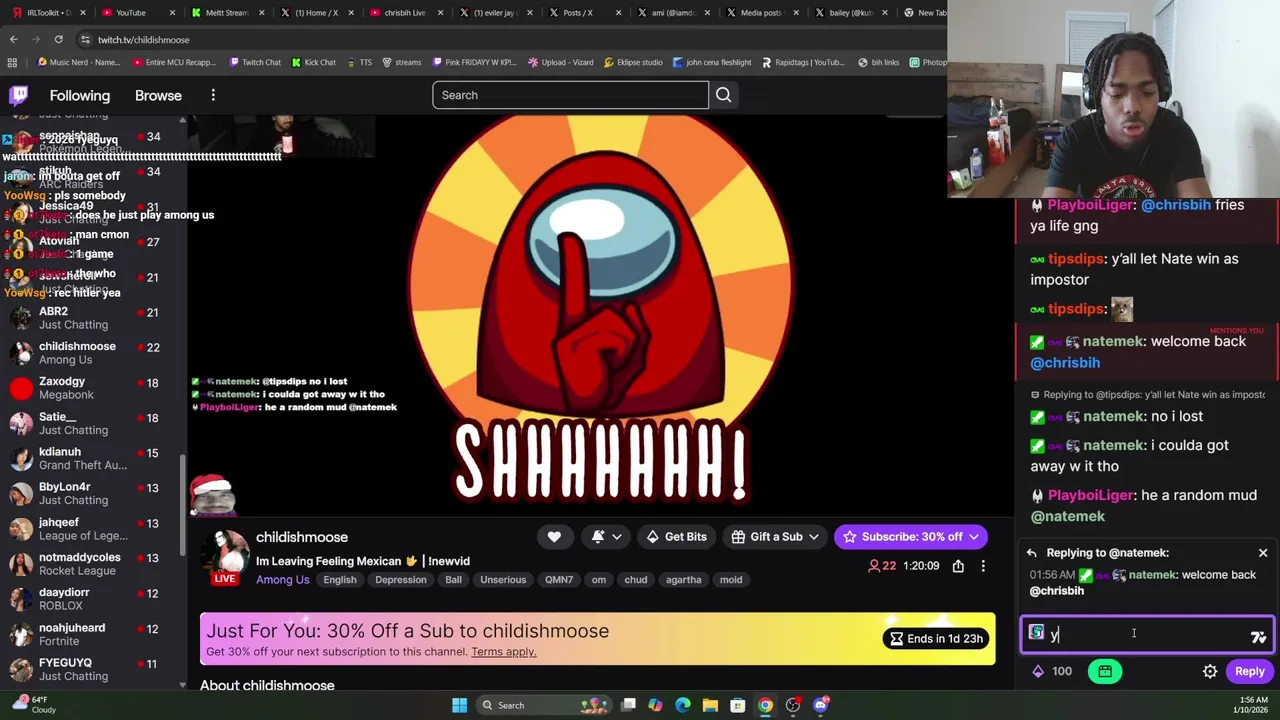Viewport: 1280px width, 720px height.
Task: Share the stream using the share icon
Action: click(x=958, y=566)
